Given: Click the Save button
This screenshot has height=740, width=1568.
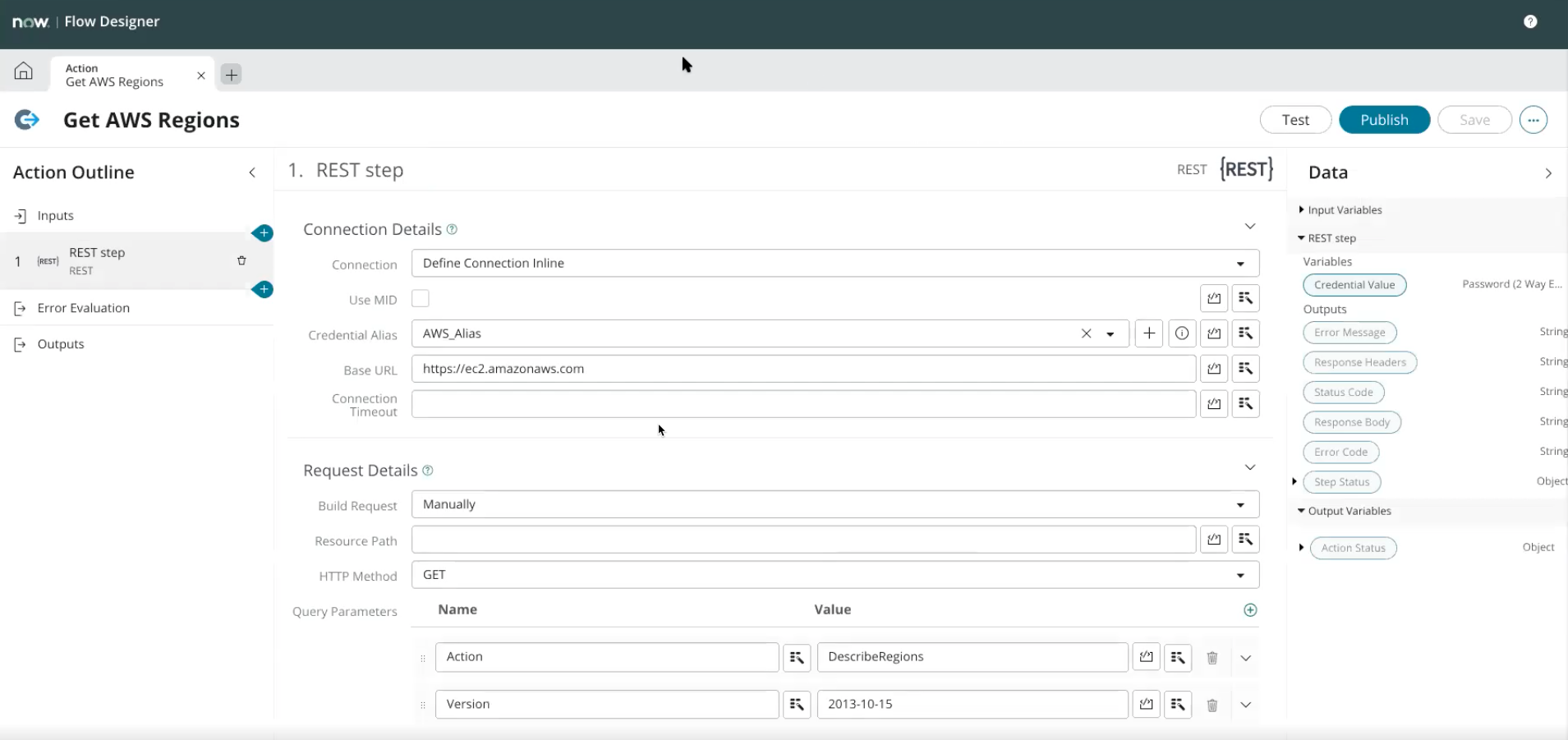Looking at the screenshot, I should tap(1474, 120).
